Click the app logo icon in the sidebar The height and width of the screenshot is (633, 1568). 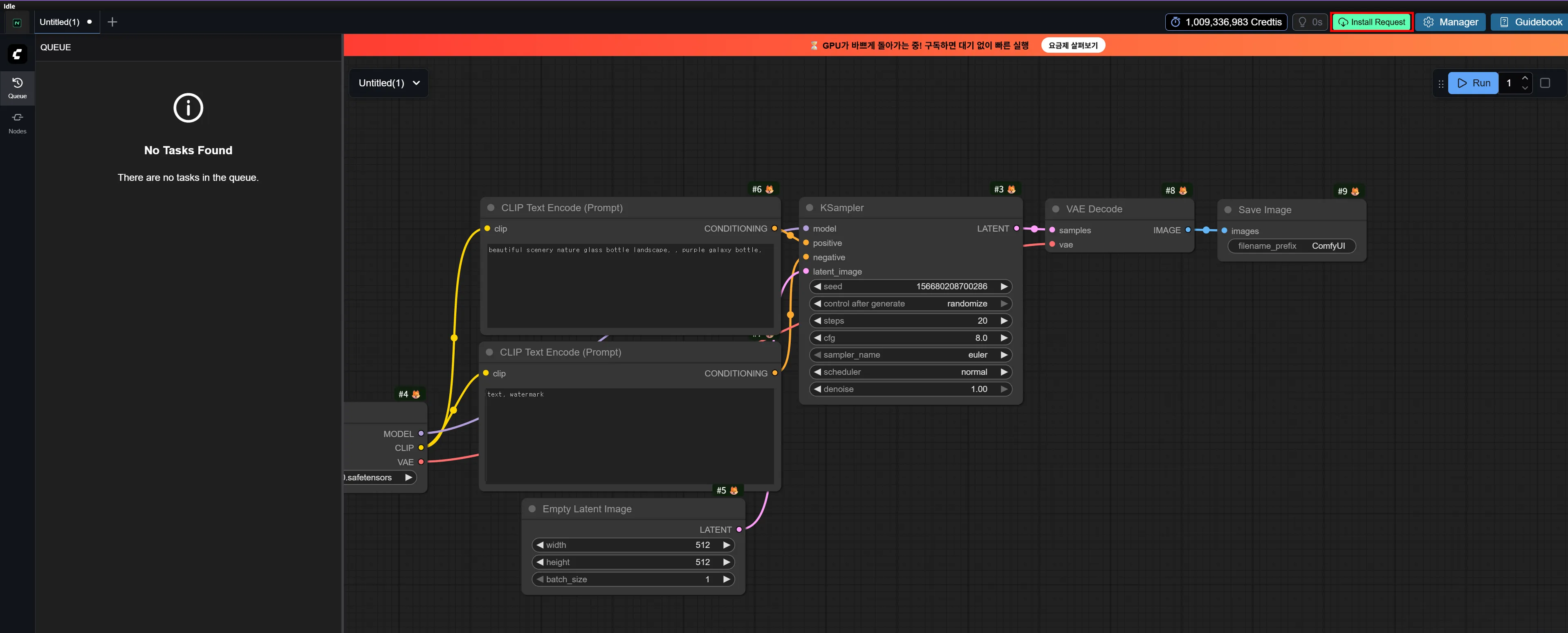(17, 54)
